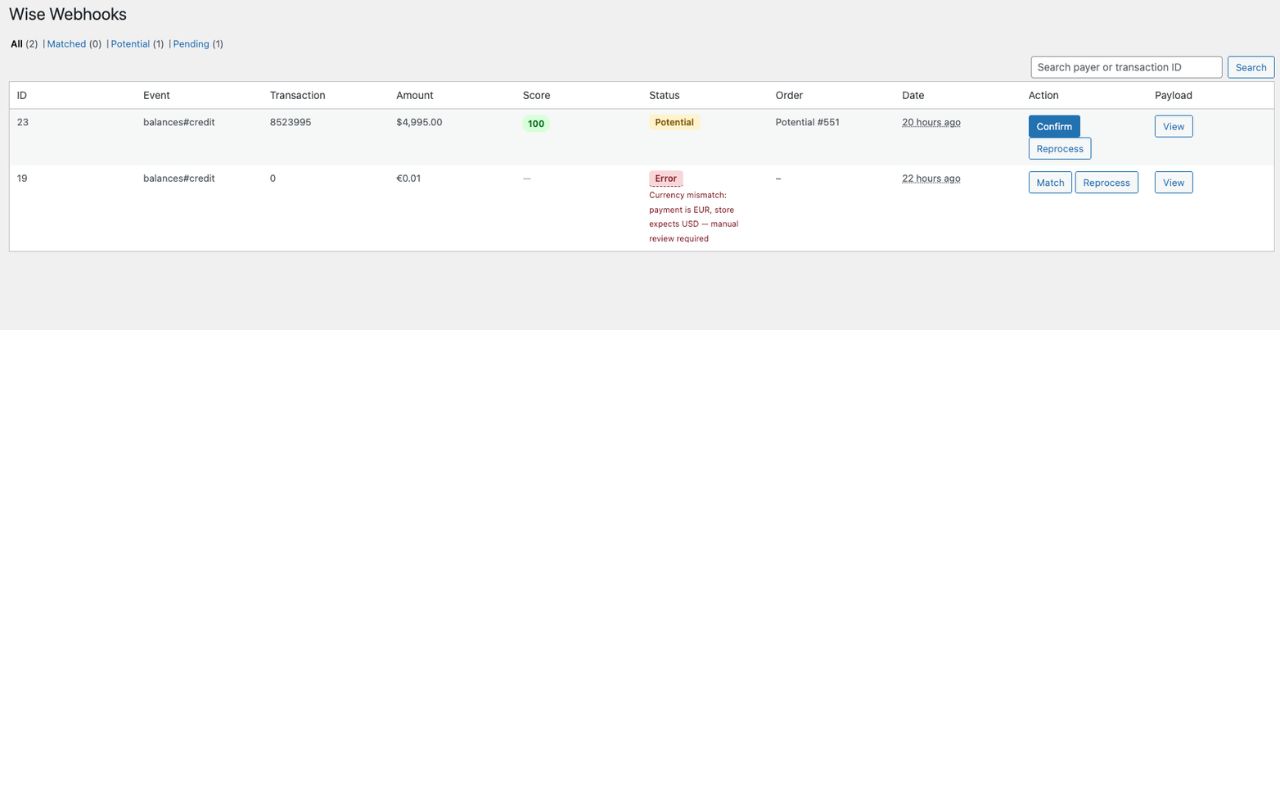The image size is (1280, 800).
Task: Click transaction value 0 in row 19
Action: [x=273, y=178]
